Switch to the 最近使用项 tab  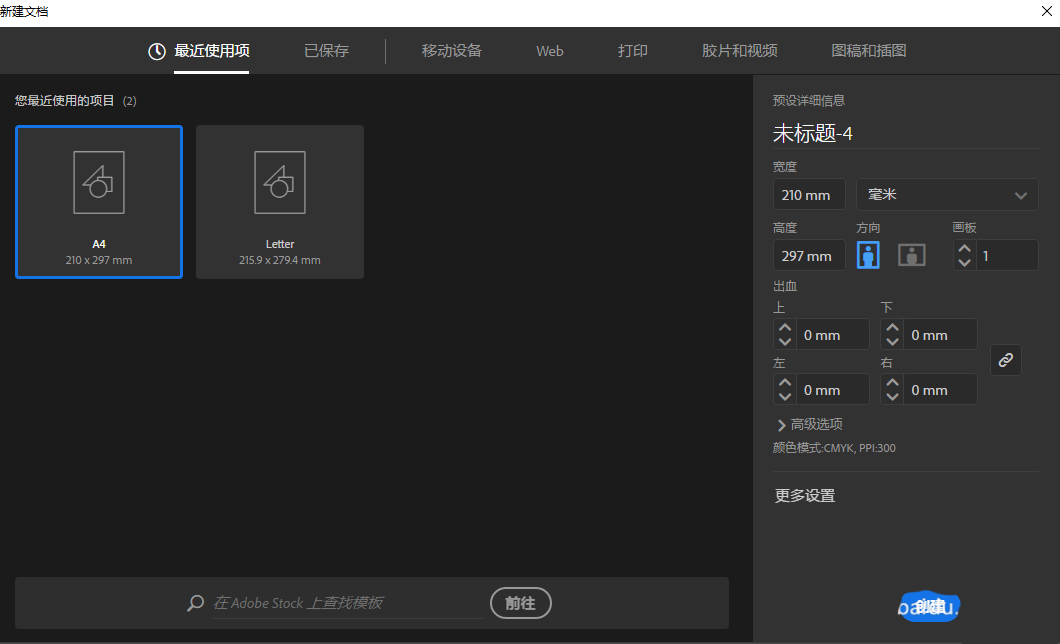[x=212, y=51]
